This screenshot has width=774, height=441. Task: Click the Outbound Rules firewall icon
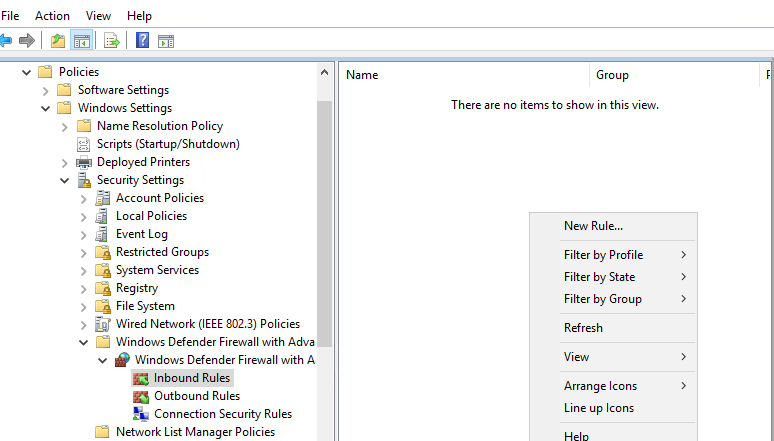click(141, 396)
